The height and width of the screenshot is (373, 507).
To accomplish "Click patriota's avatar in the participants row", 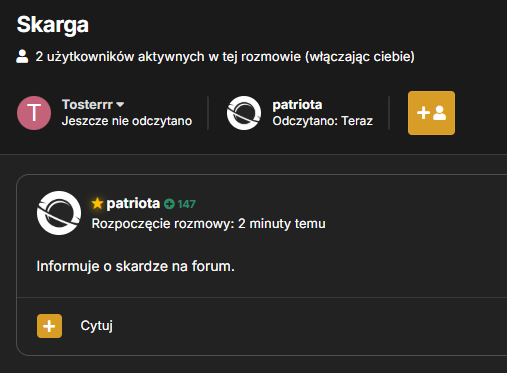I will pos(244,113).
